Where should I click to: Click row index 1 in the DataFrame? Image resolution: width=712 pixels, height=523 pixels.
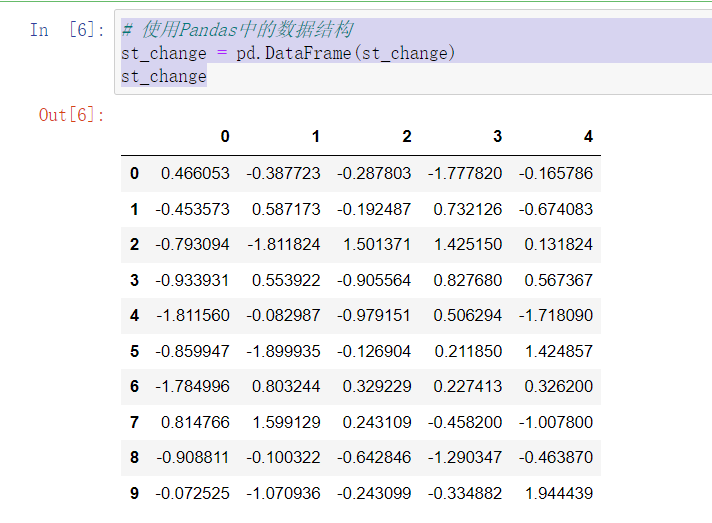(x=134, y=209)
